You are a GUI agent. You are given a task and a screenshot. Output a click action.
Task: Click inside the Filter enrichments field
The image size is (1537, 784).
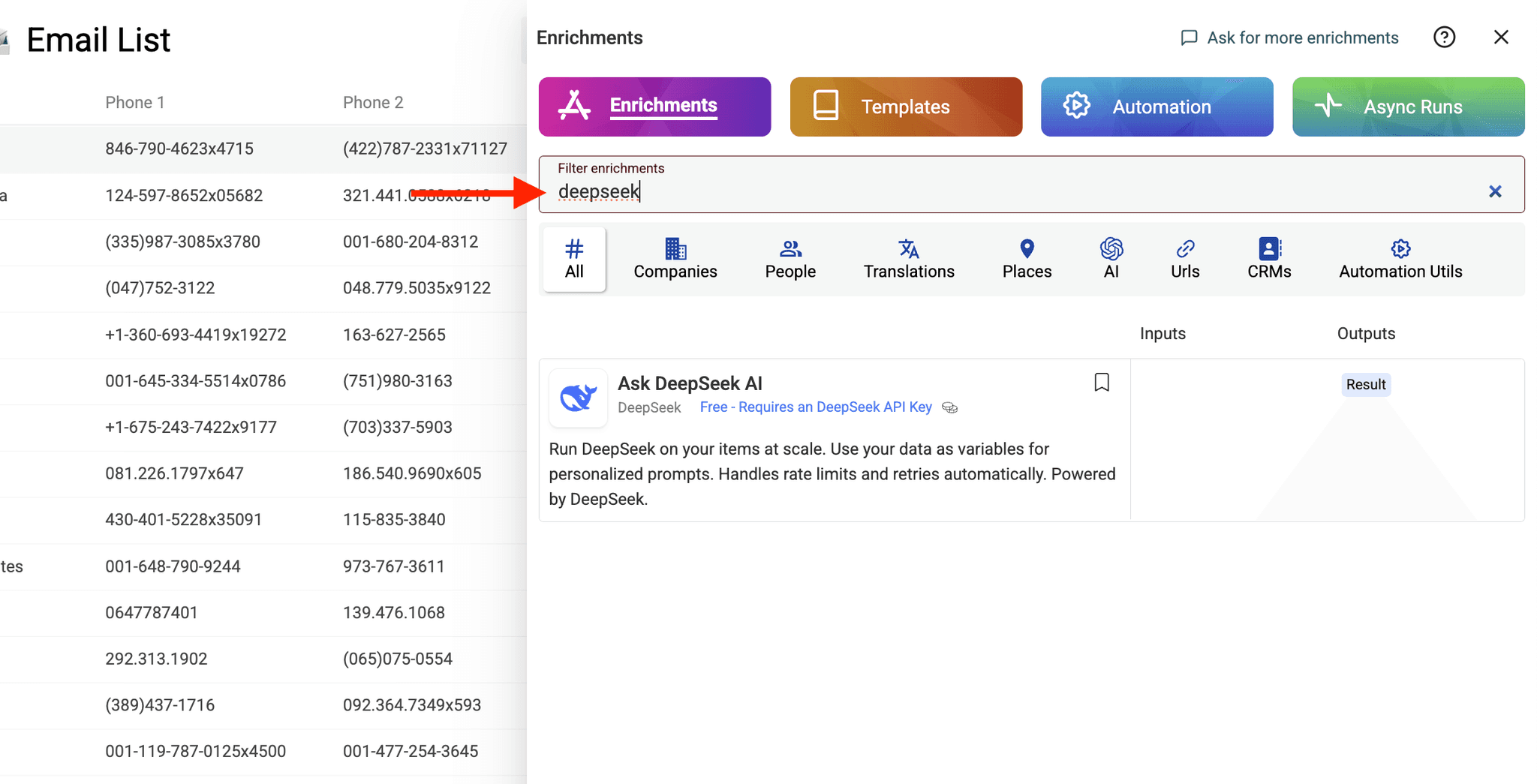click(901, 191)
